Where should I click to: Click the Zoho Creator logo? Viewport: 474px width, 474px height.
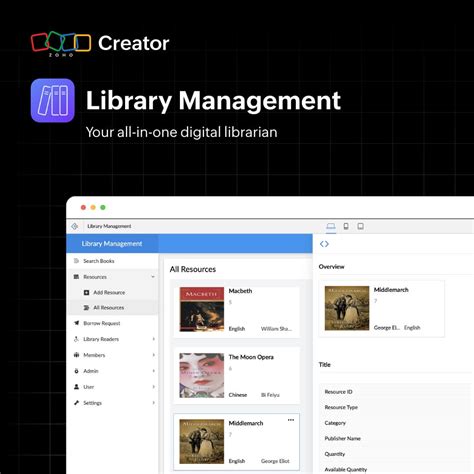100,44
